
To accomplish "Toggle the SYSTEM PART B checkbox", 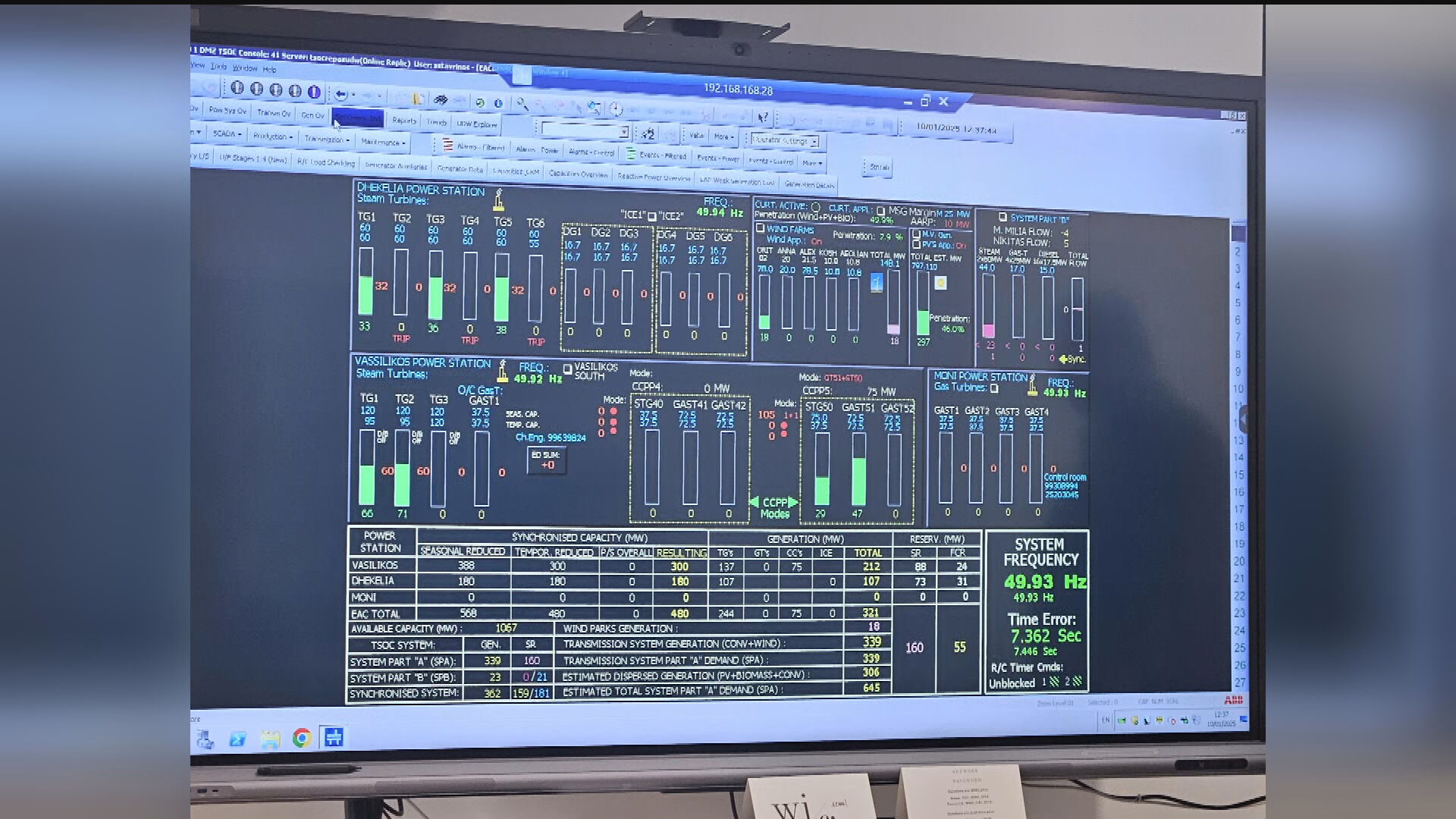I will coord(1003,217).
